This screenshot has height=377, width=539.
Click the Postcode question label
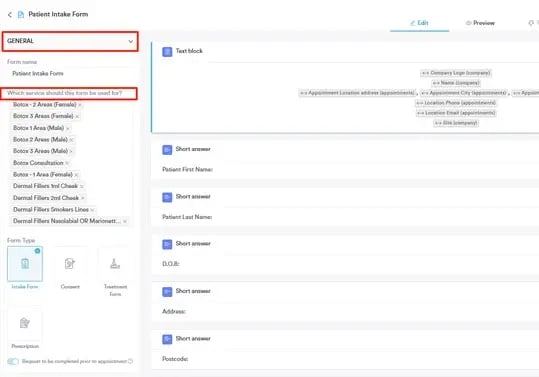click(175, 359)
